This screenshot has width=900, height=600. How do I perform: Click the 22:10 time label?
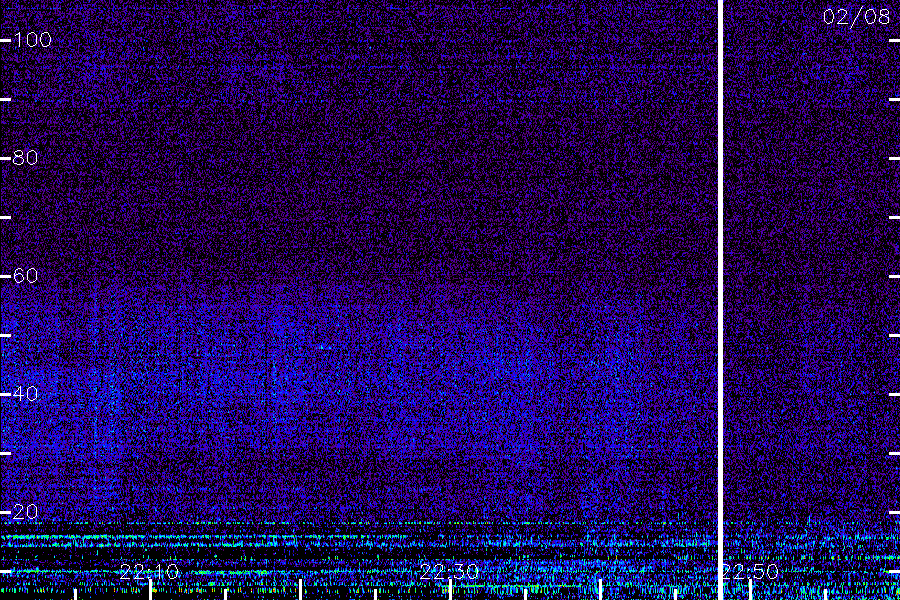(x=149, y=572)
